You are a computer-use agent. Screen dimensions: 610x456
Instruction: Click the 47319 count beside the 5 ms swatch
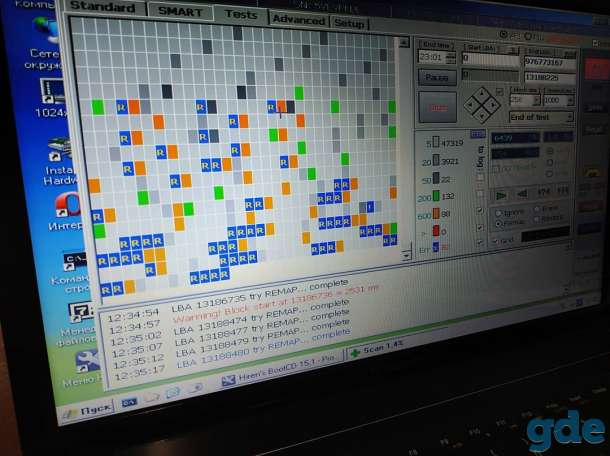452,143
